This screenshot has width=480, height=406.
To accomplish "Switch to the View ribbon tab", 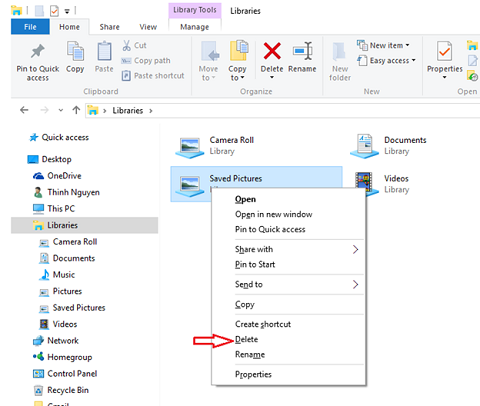I will (x=148, y=27).
